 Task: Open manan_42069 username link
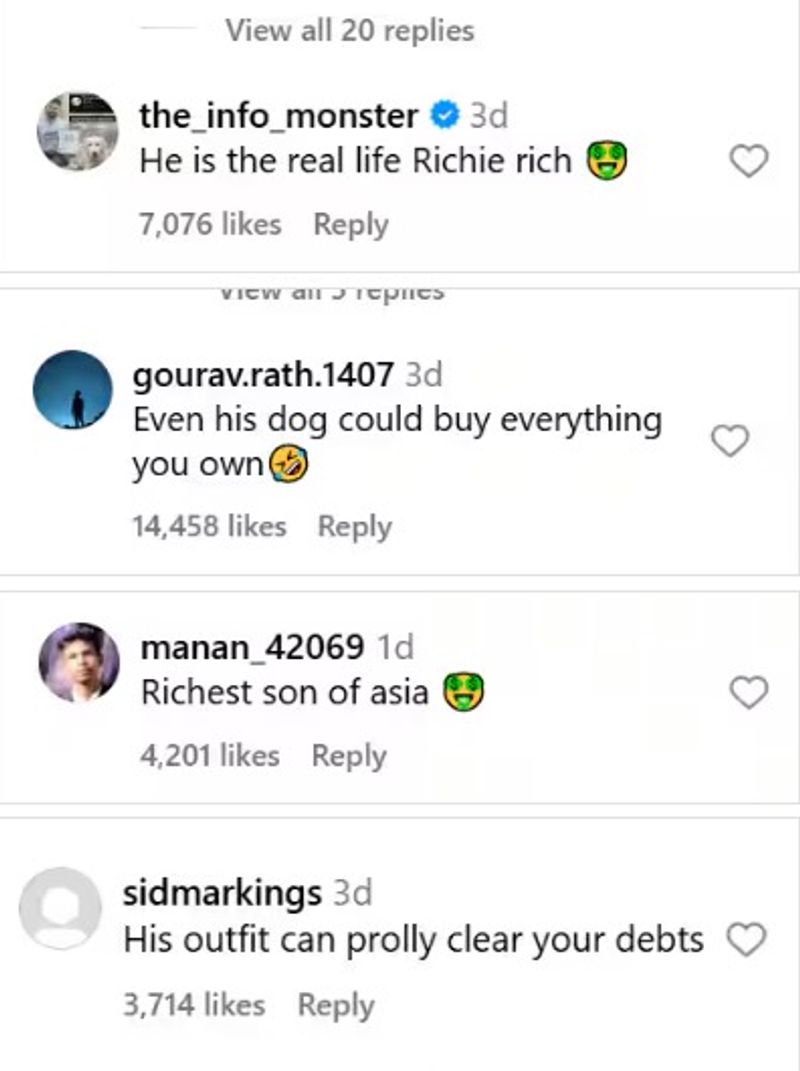(x=252, y=647)
